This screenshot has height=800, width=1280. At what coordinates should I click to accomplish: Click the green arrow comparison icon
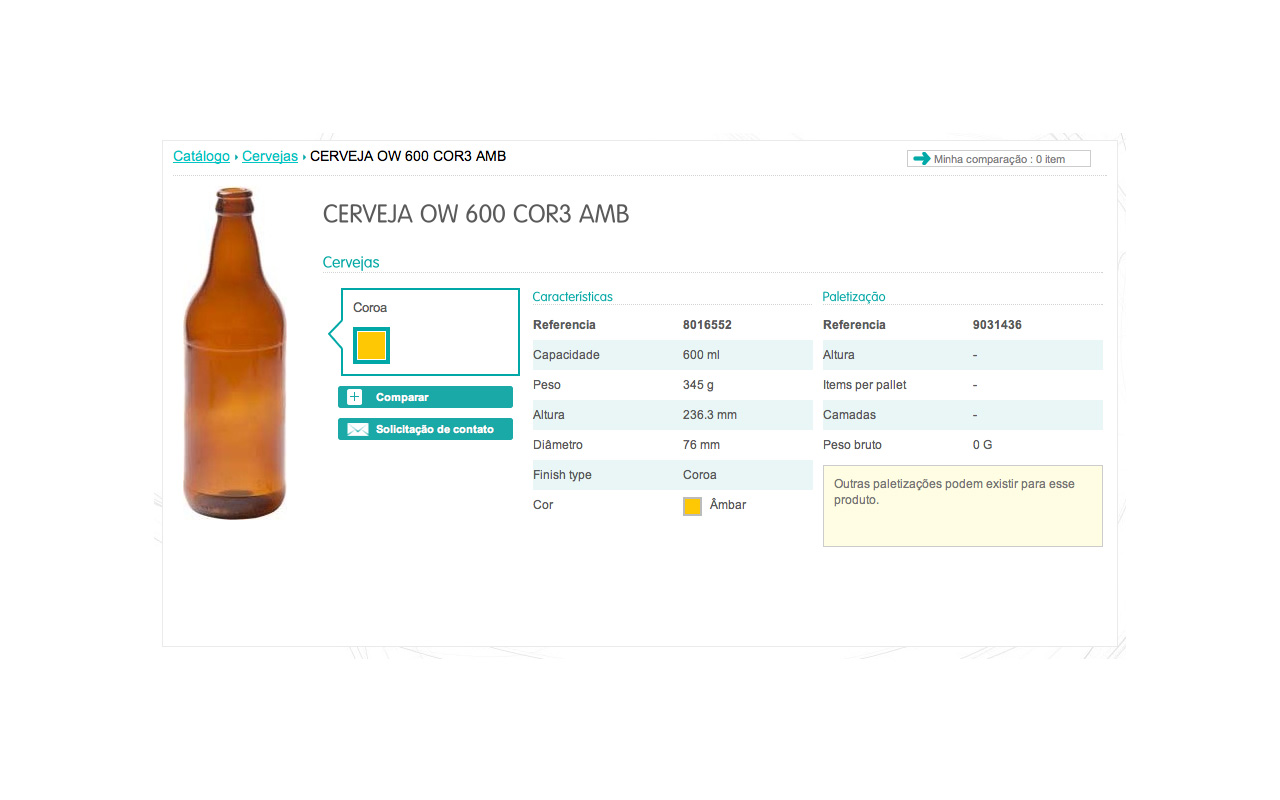coord(921,158)
